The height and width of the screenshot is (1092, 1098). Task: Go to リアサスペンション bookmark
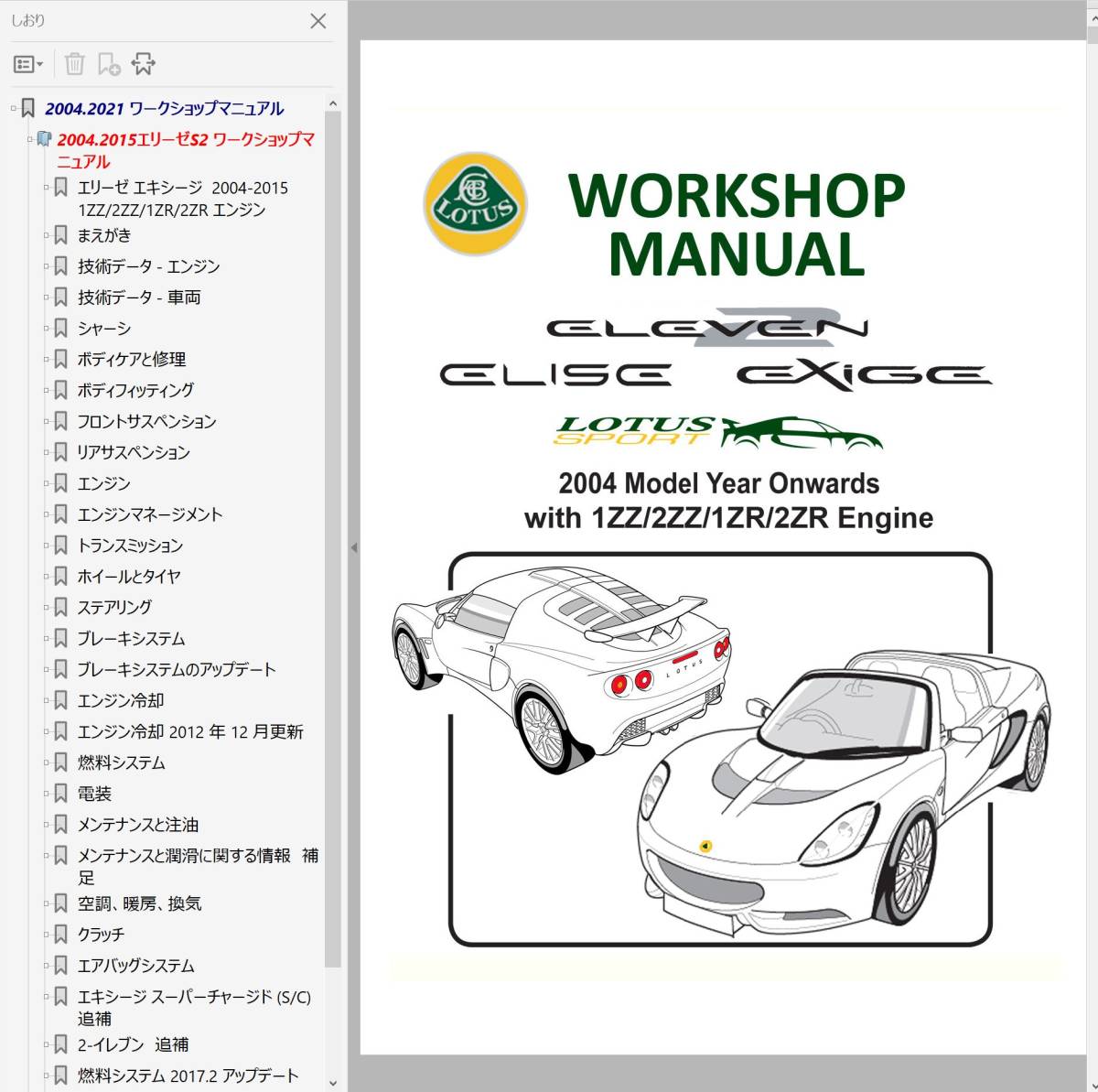pos(134,452)
